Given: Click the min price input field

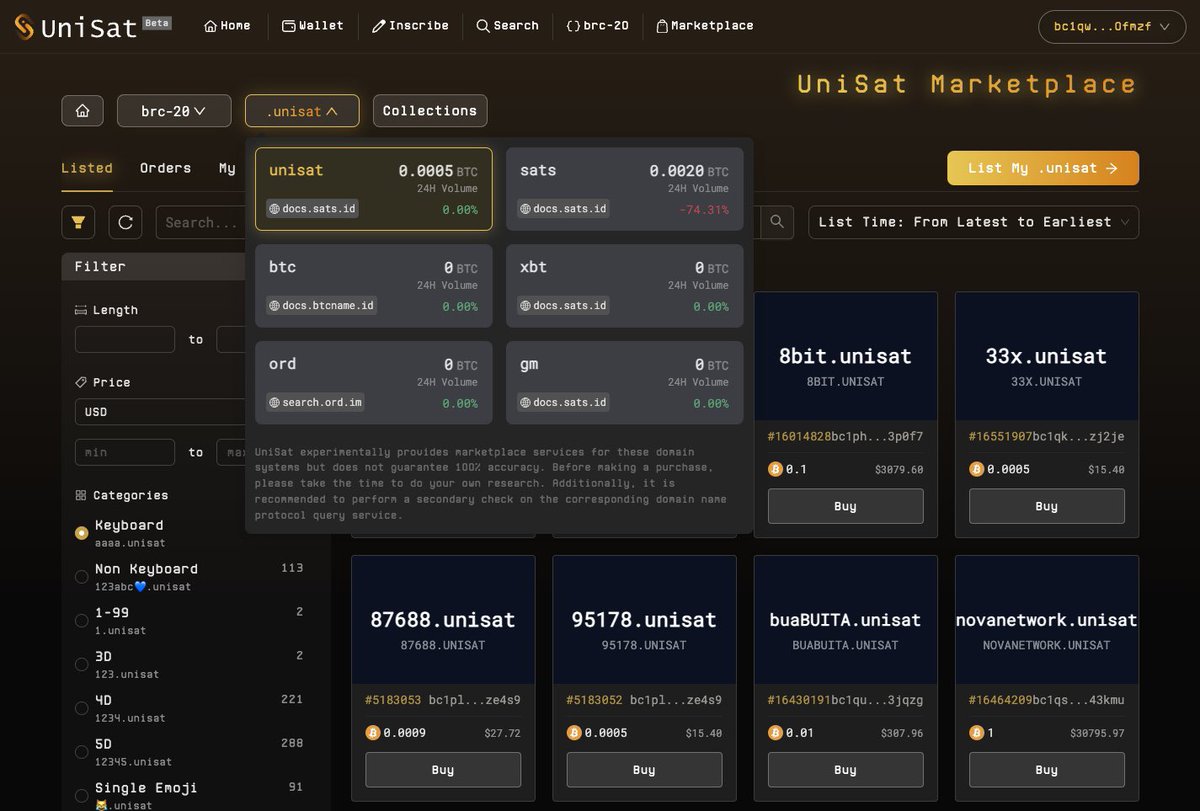Looking at the screenshot, I should [x=125, y=452].
